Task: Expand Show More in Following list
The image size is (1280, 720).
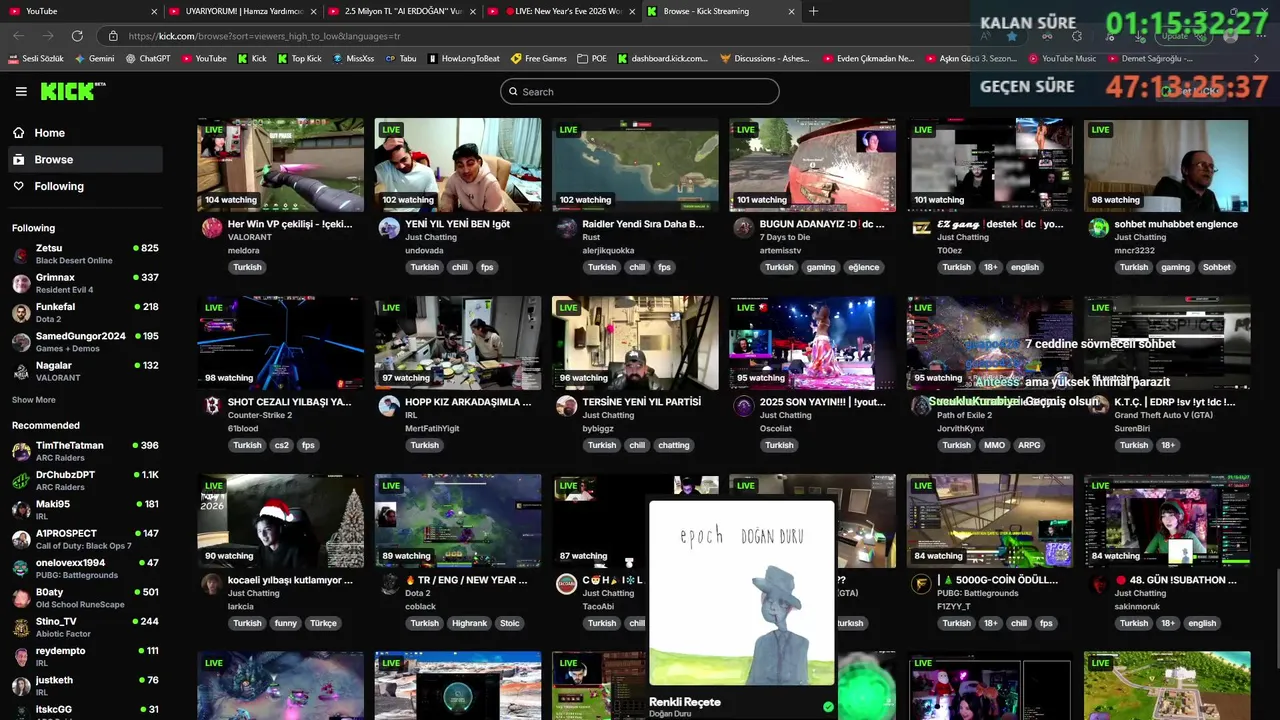Action: [x=34, y=400]
